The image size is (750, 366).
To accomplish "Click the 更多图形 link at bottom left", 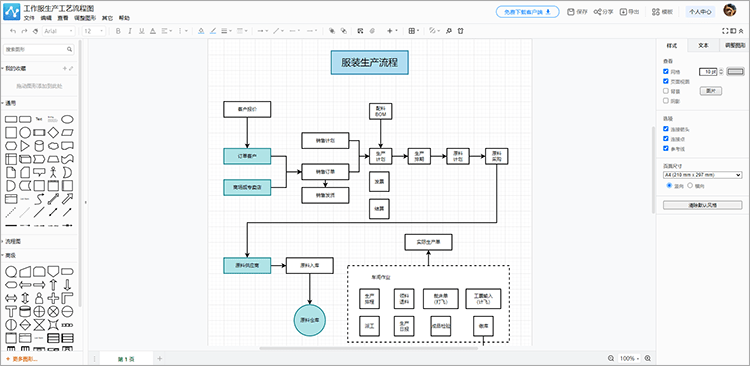I will [22, 359].
